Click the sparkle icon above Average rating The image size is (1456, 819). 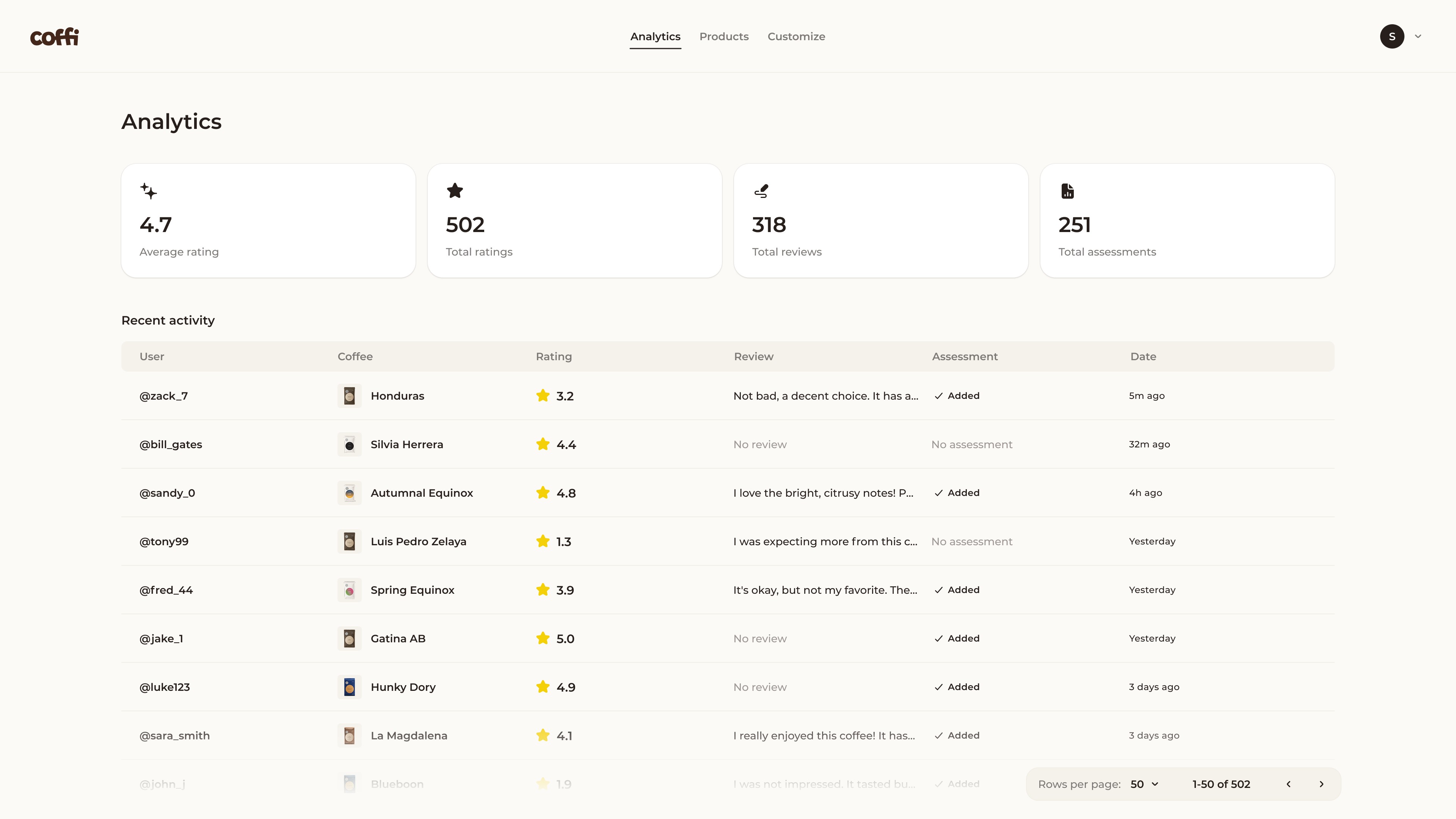pyautogui.click(x=148, y=191)
